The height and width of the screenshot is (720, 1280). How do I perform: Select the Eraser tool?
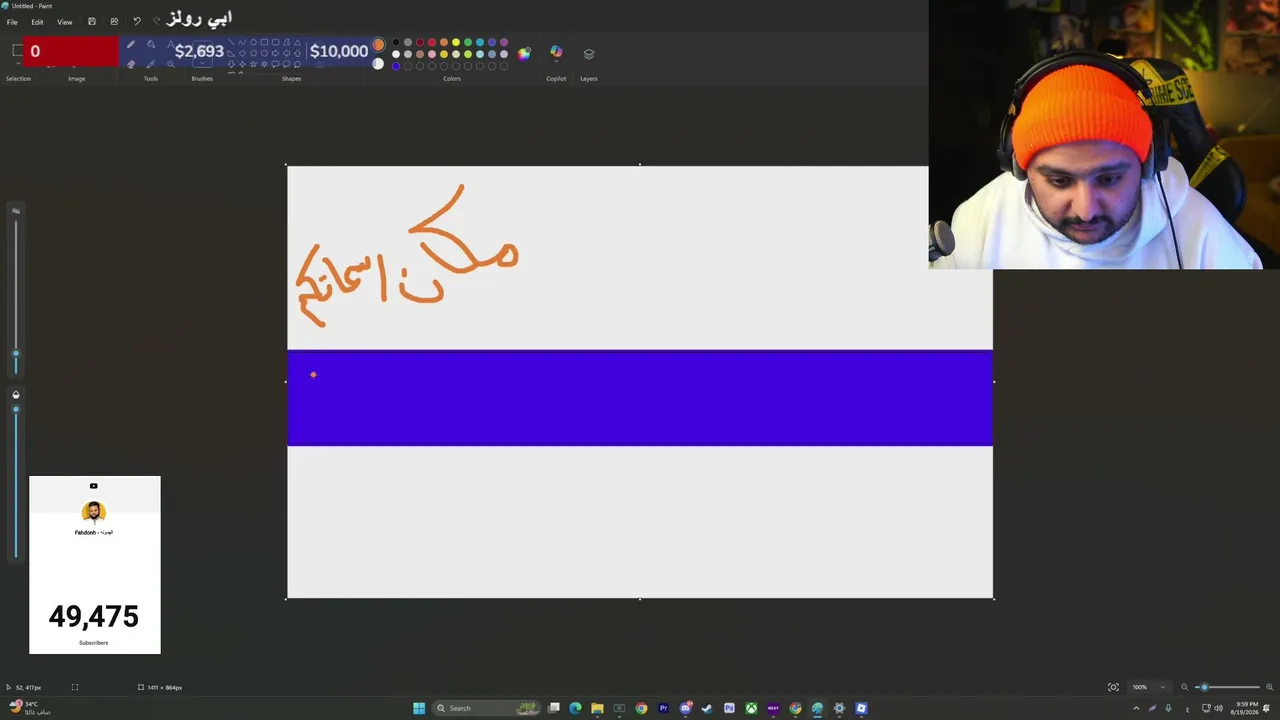coord(130,64)
